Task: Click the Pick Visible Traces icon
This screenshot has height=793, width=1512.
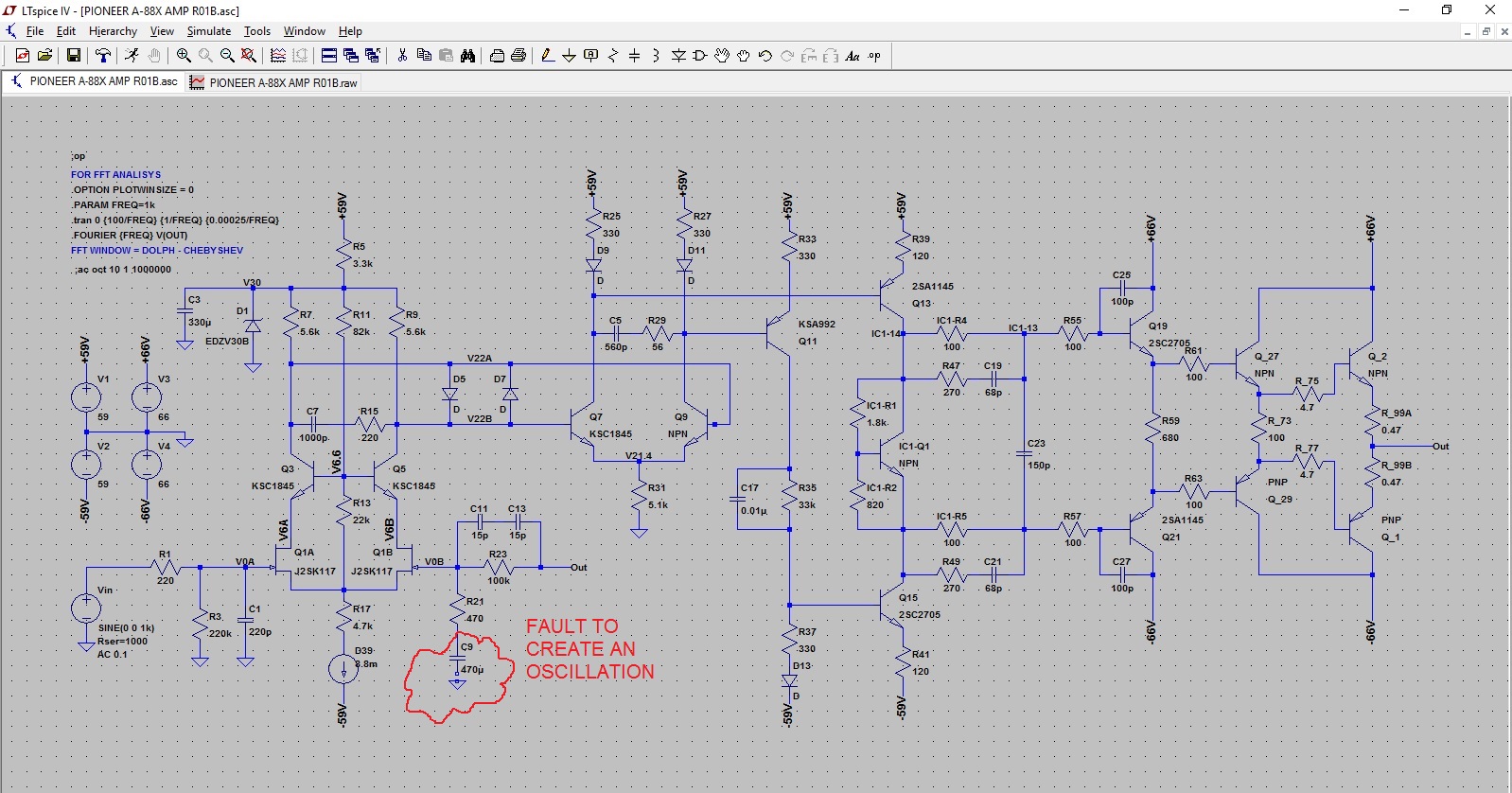Action: (278, 56)
